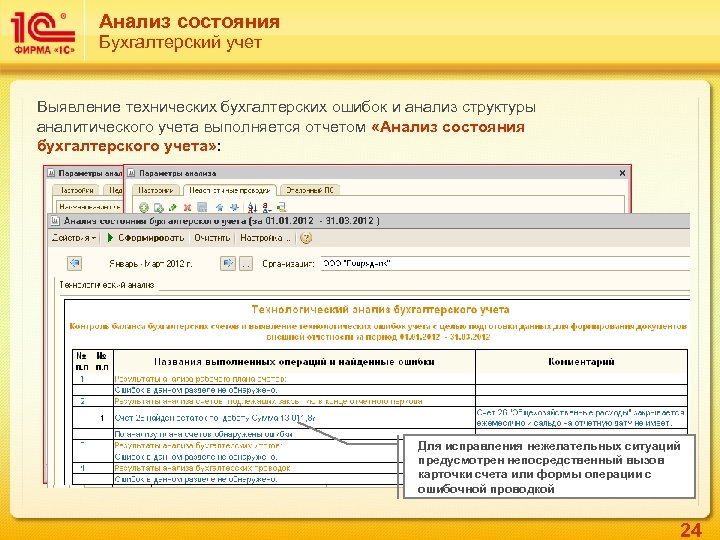Click the 1C firm logo
The height and width of the screenshot is (540, 720).
point(43,33)
